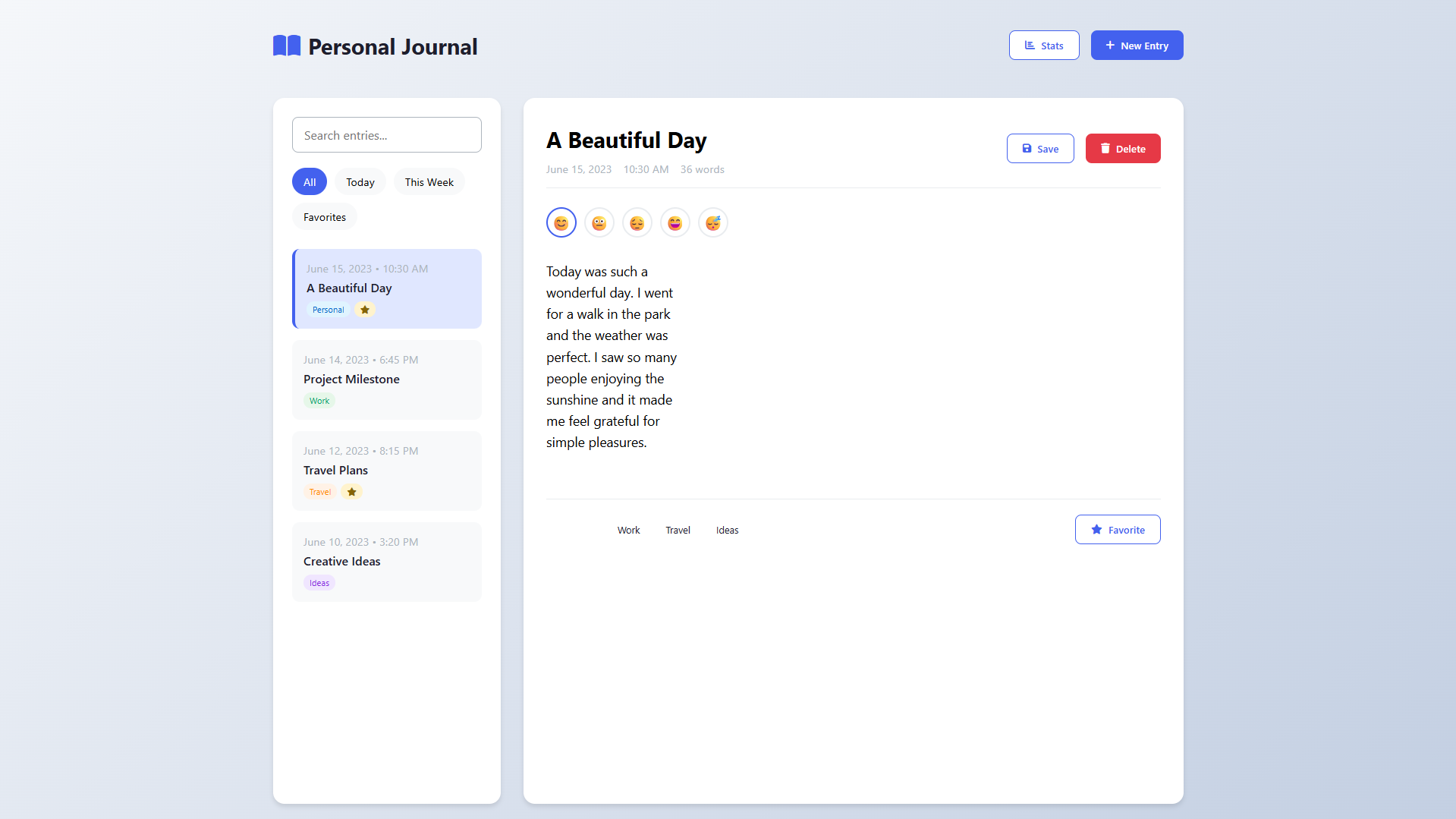
Task: Choose the neutral flushed mood emoji
Action: 599,223
